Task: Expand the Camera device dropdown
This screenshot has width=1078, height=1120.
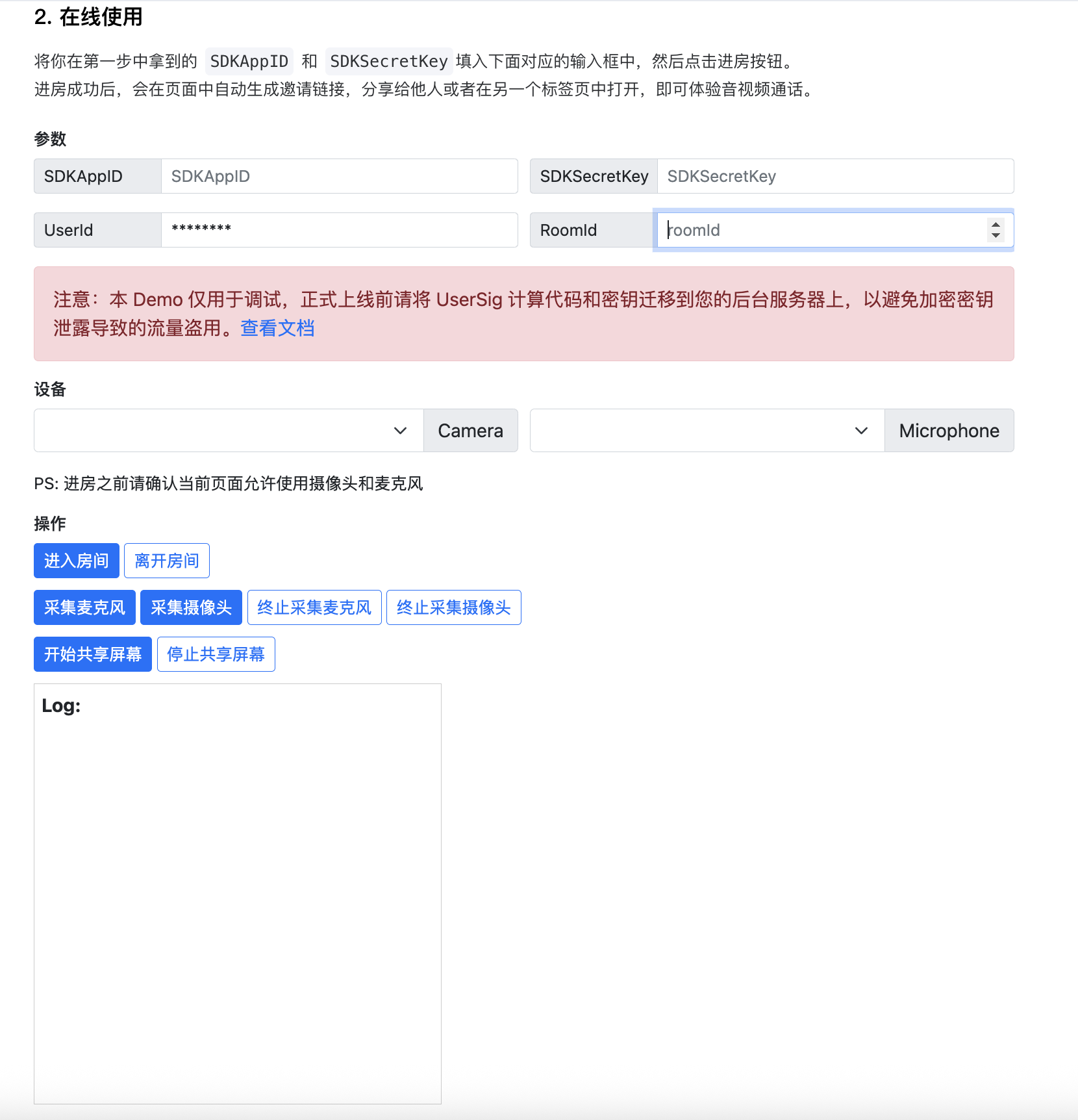Action: pyautogui.click(x=229, y=430)
